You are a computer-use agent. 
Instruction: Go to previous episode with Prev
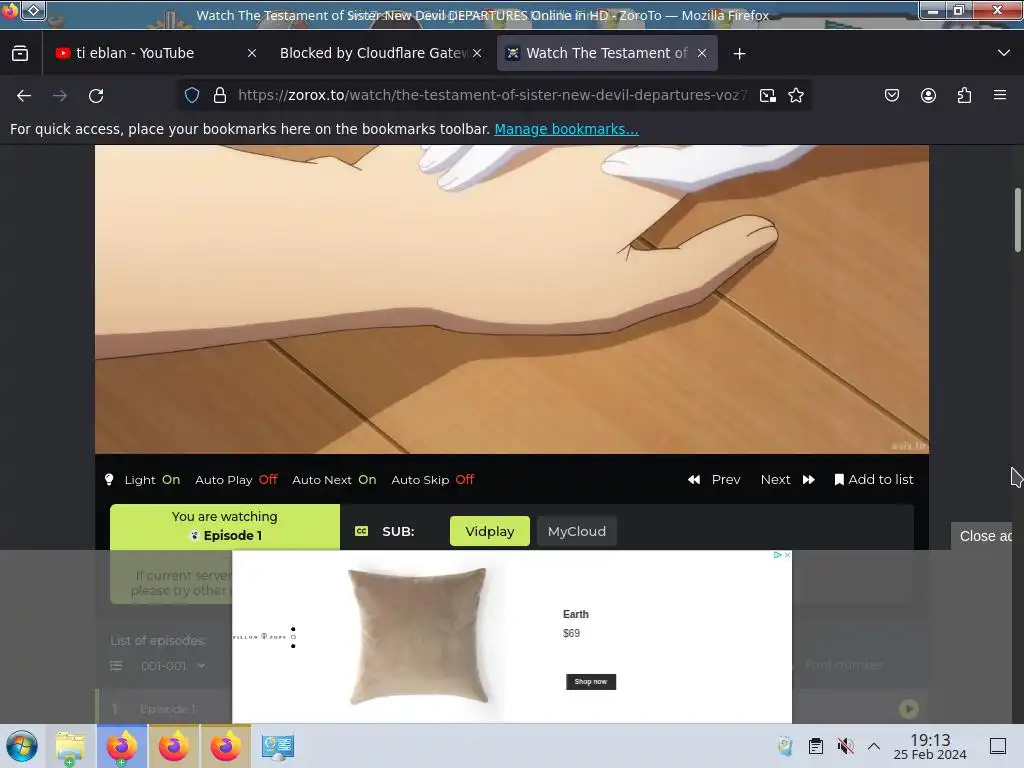714,480
